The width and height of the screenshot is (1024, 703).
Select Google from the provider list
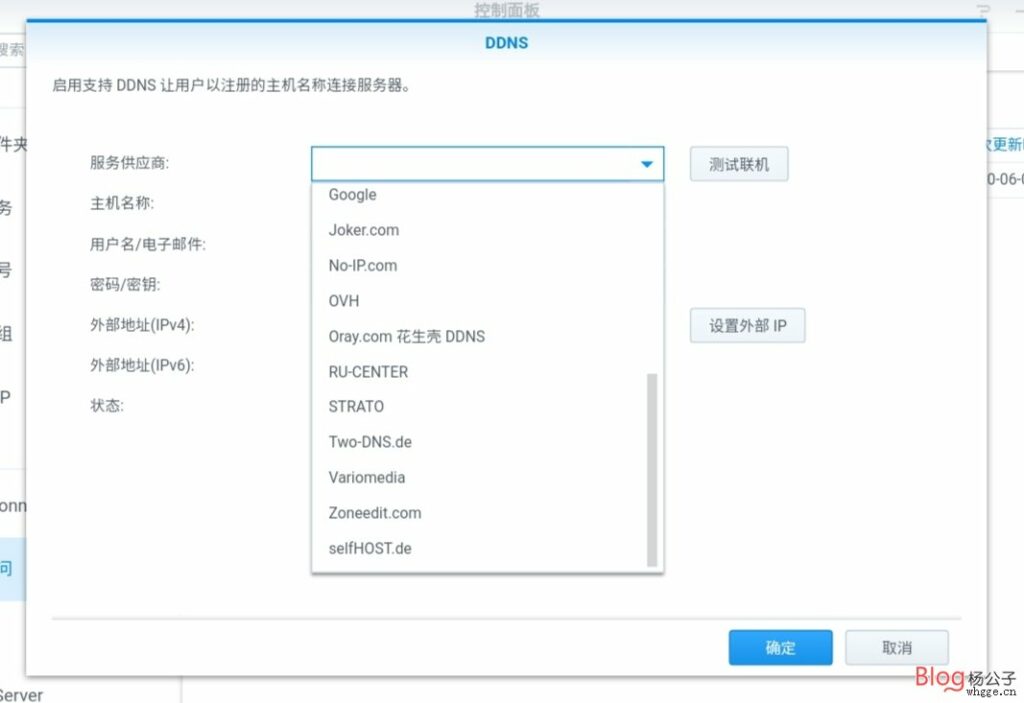click(487, 195)
